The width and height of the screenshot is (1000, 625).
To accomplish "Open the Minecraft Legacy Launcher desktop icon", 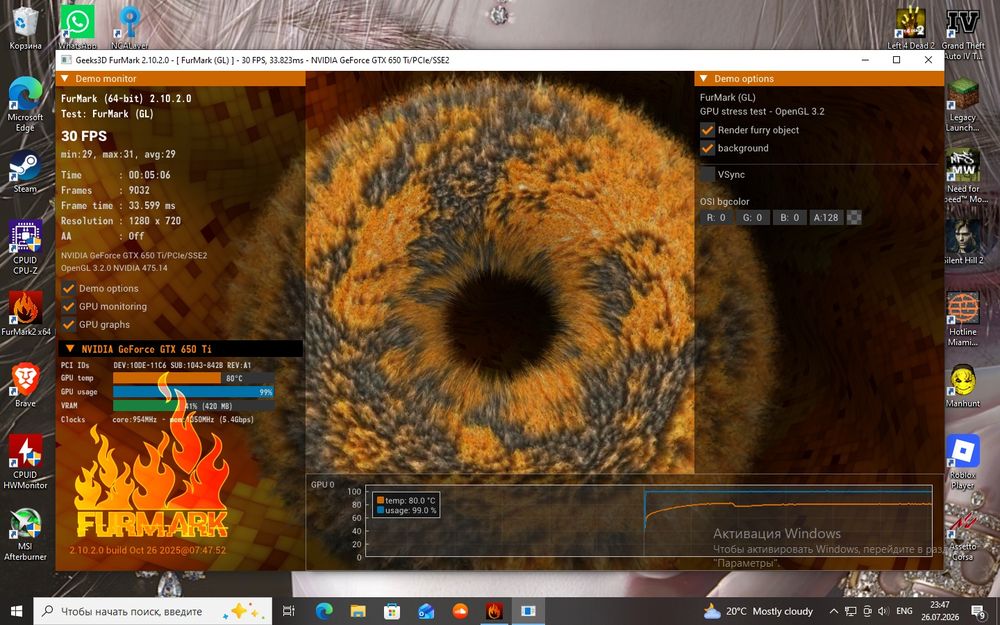I will coord(962,105).
